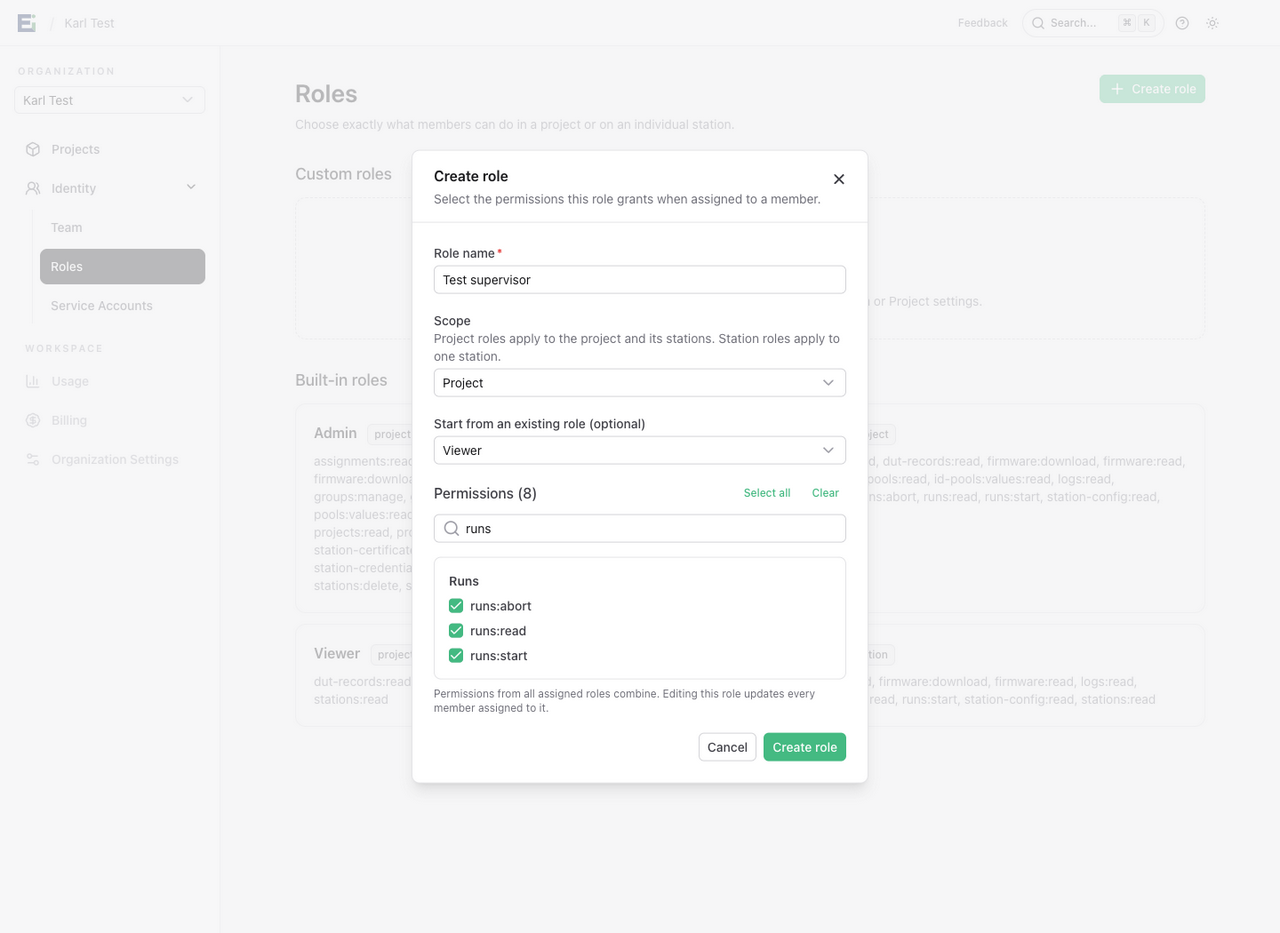Image resolution: width=1280 pixels, height=933 pixels.
Task: Open the existing role dropdown set to Viewer
Action: pyautogui.click(x=640, y=450)
